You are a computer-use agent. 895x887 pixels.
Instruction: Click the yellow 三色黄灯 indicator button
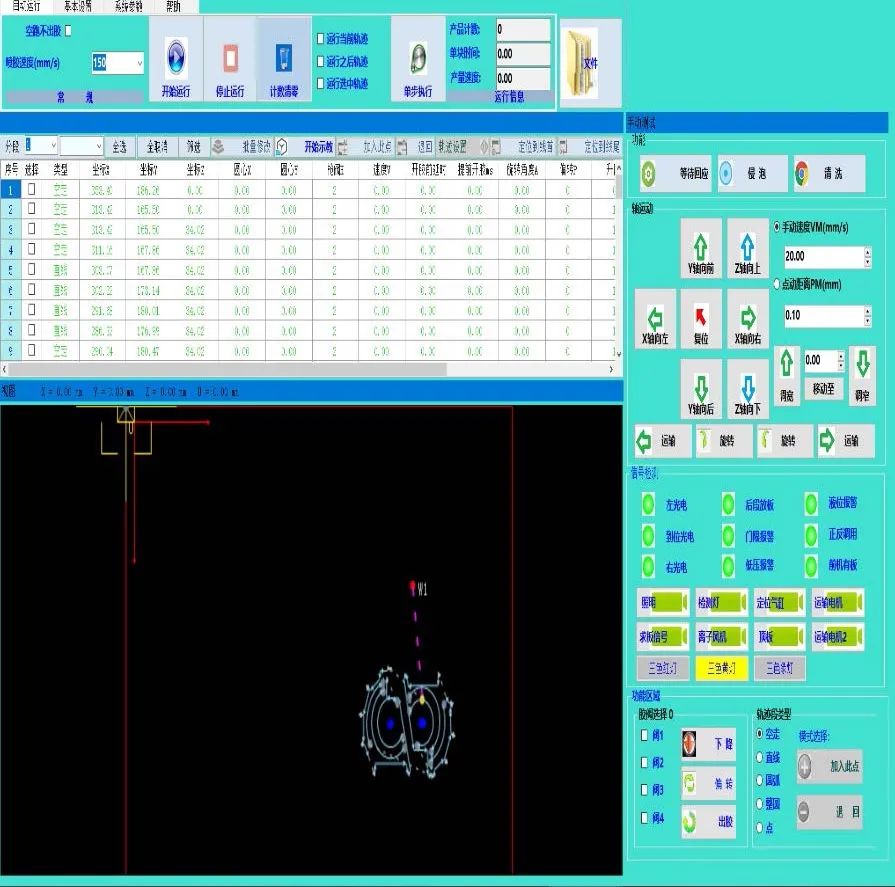click(721, 668)
